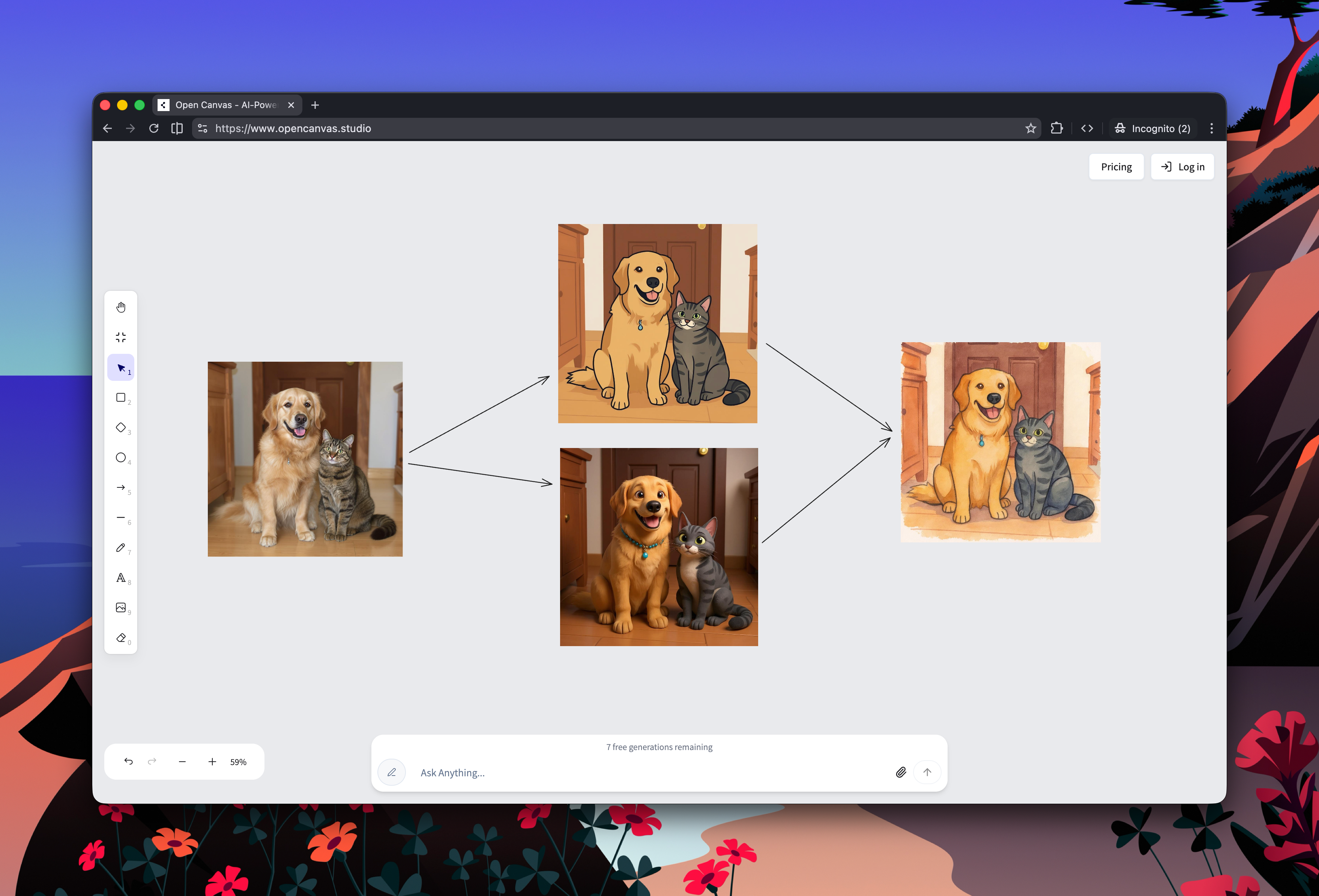
Task: Send the prompt with the up-arrow icon
Action: (927, 772)
